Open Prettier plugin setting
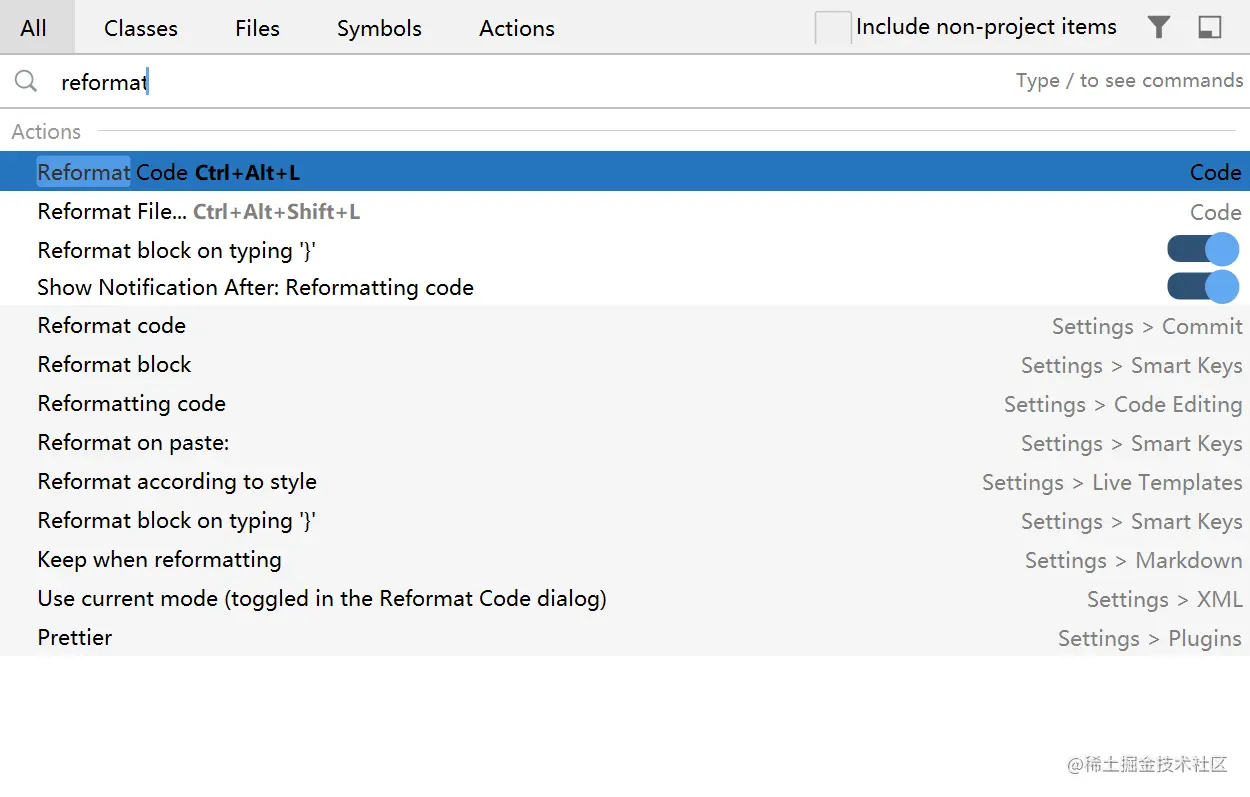Viewport: 1250px width, 797px height. (75, 638)
